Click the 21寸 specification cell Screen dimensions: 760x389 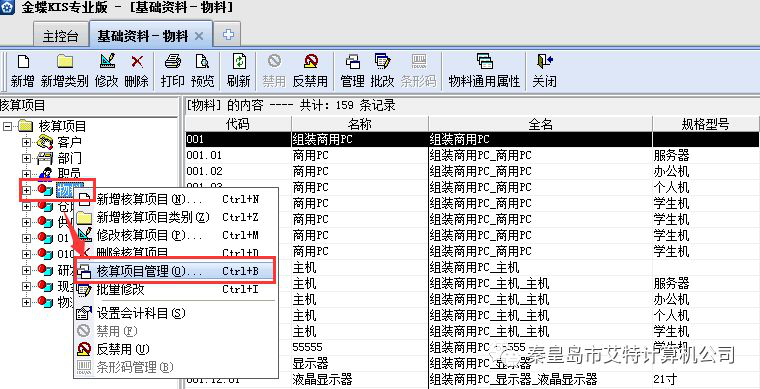click(x=706, y=379)
